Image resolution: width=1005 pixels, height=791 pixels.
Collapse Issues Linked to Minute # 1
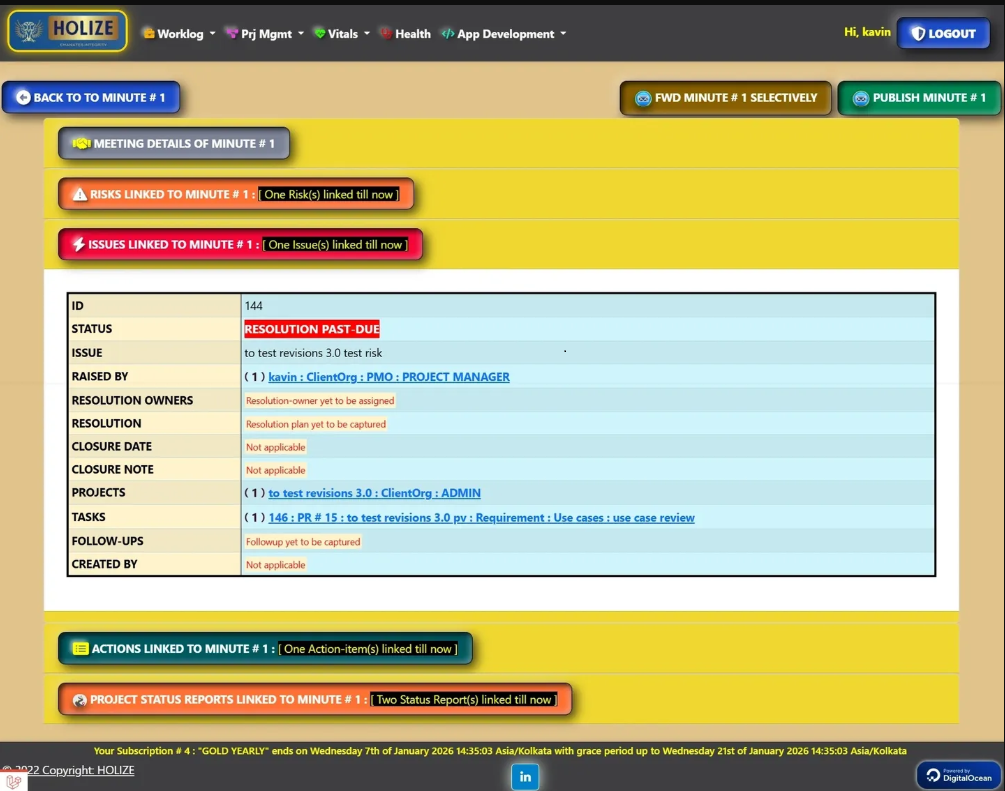(240, 244)
